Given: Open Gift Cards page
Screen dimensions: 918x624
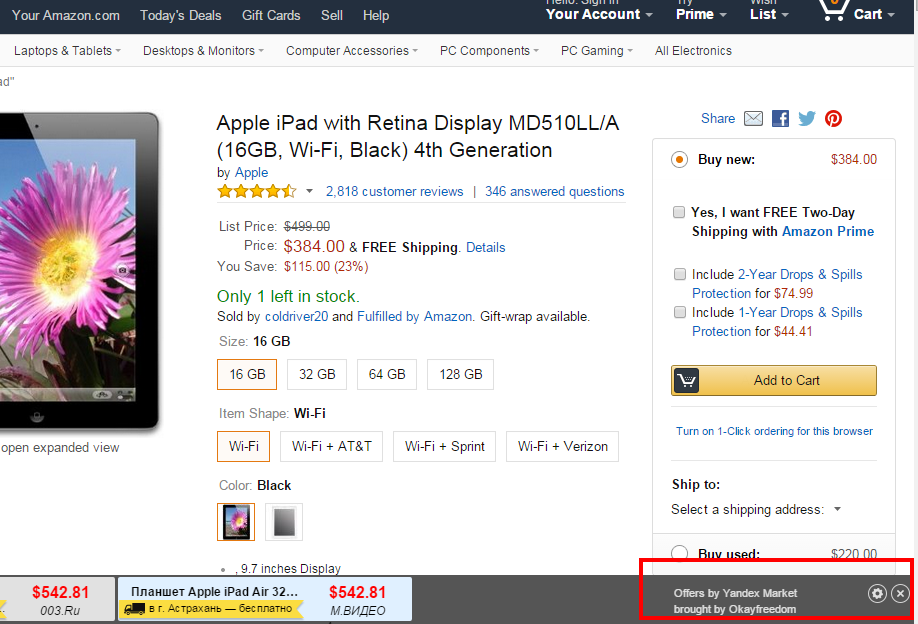Looking at the screenshot, I should click(271, 15).
